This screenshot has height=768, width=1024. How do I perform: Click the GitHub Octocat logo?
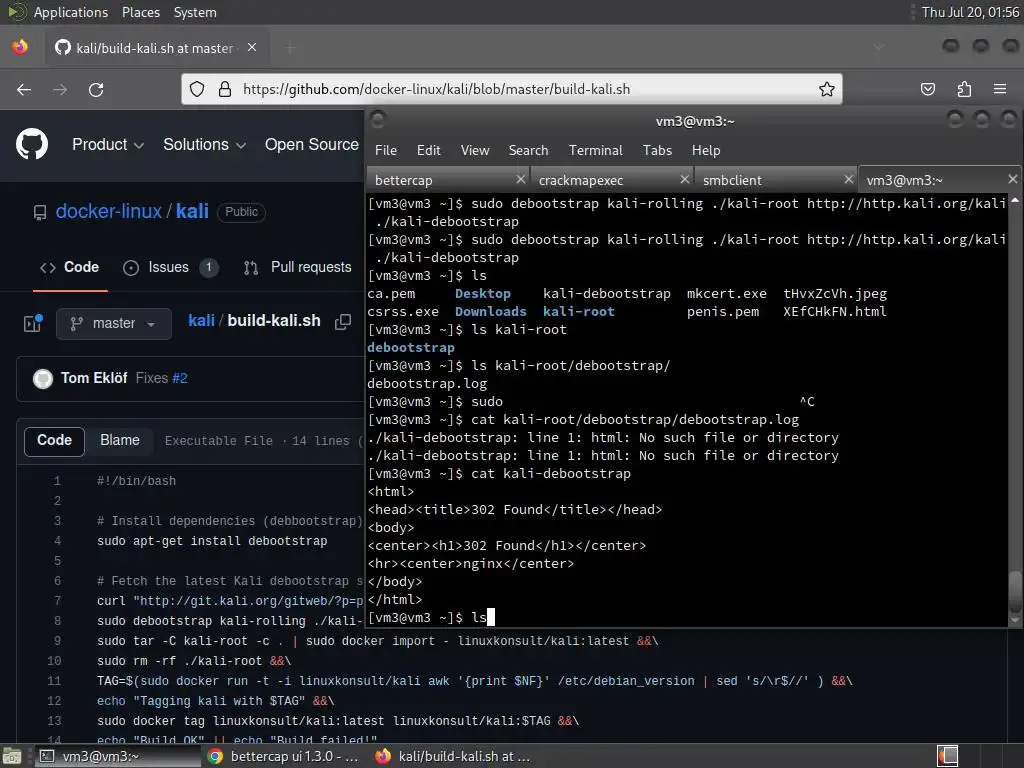click(32, 144)
